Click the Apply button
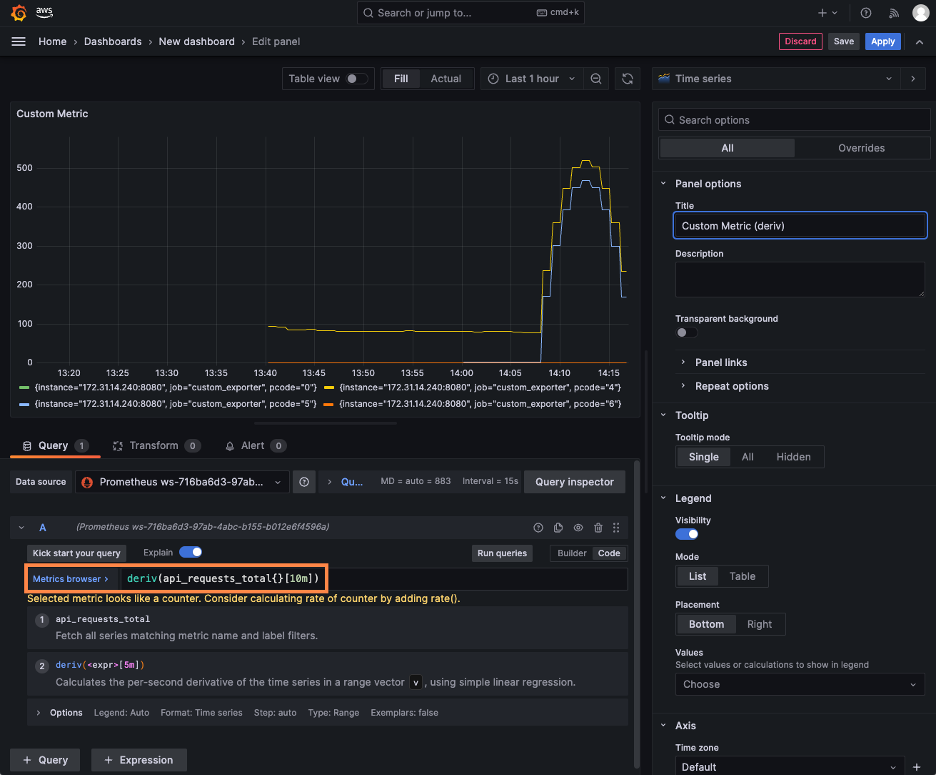This screenshot has width=936, height=776. (882, 42)
